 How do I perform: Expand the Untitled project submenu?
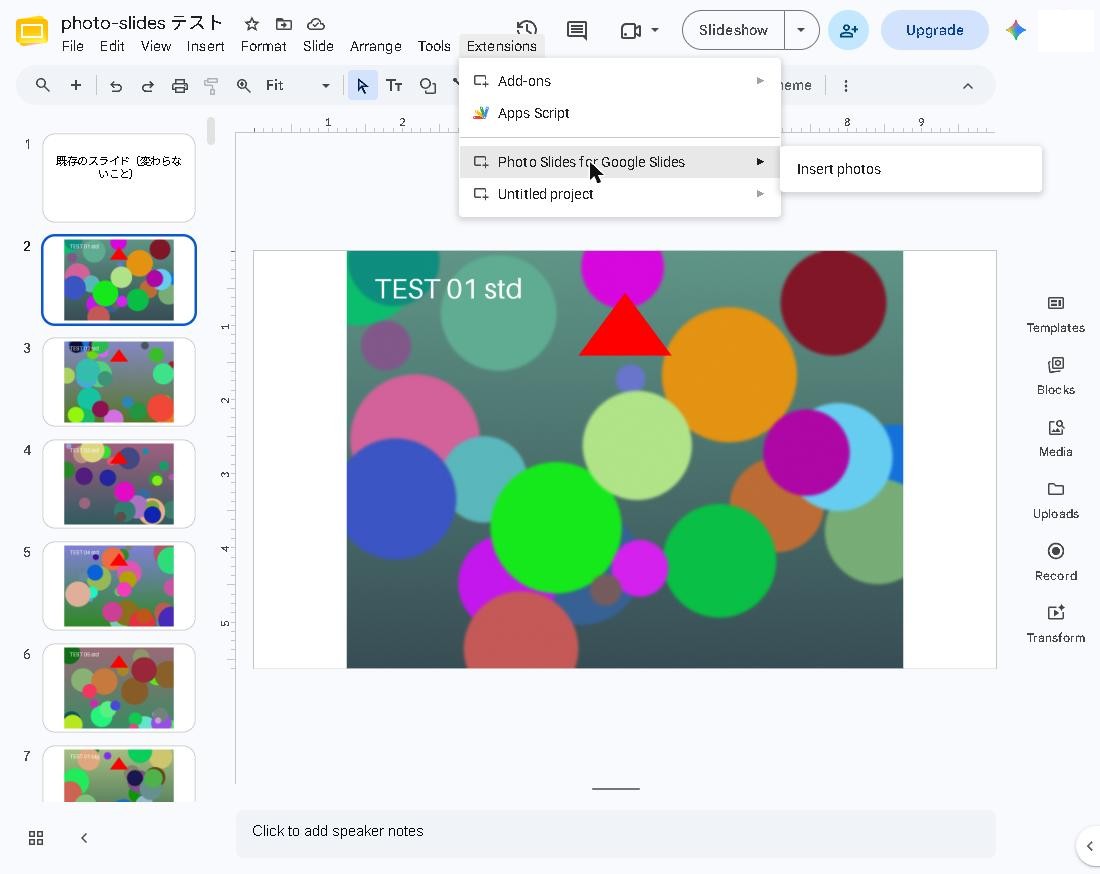619,194
